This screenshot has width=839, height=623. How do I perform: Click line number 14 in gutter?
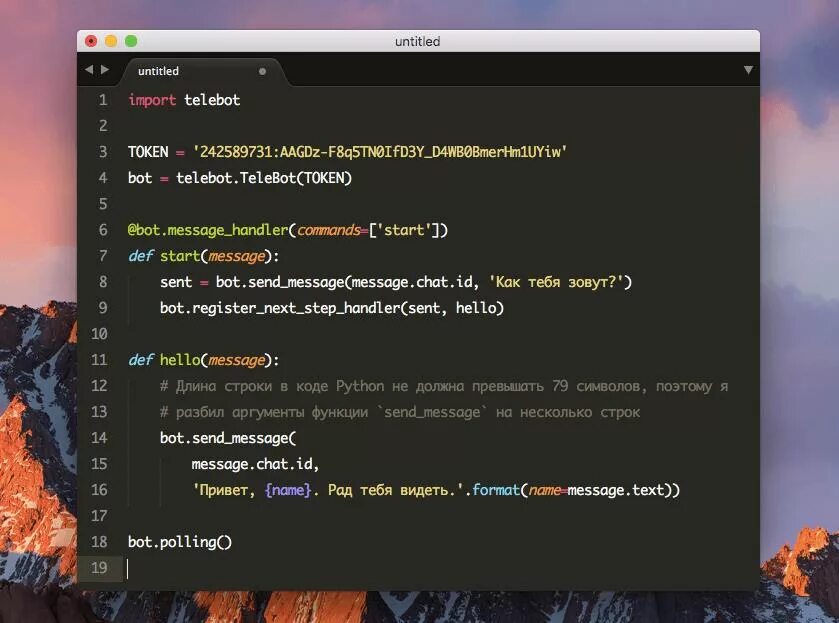click(x=99, y=438)
